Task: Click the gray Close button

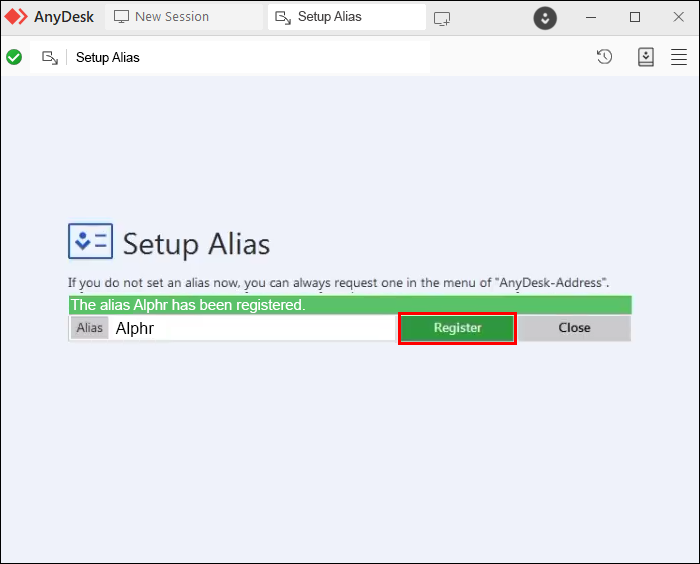Action: coord(575,328)
